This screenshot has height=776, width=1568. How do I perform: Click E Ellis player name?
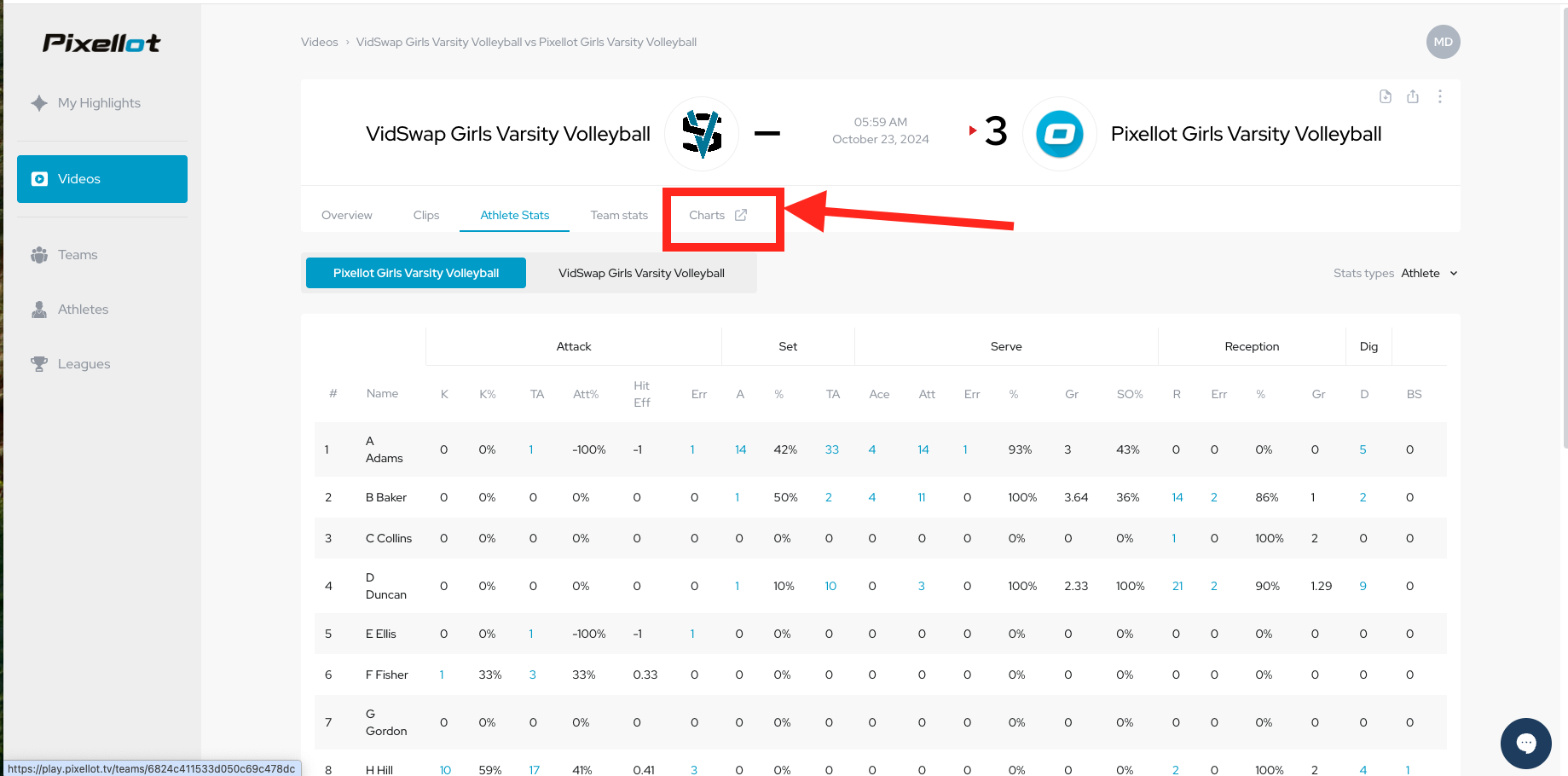[x=381, y=634]
